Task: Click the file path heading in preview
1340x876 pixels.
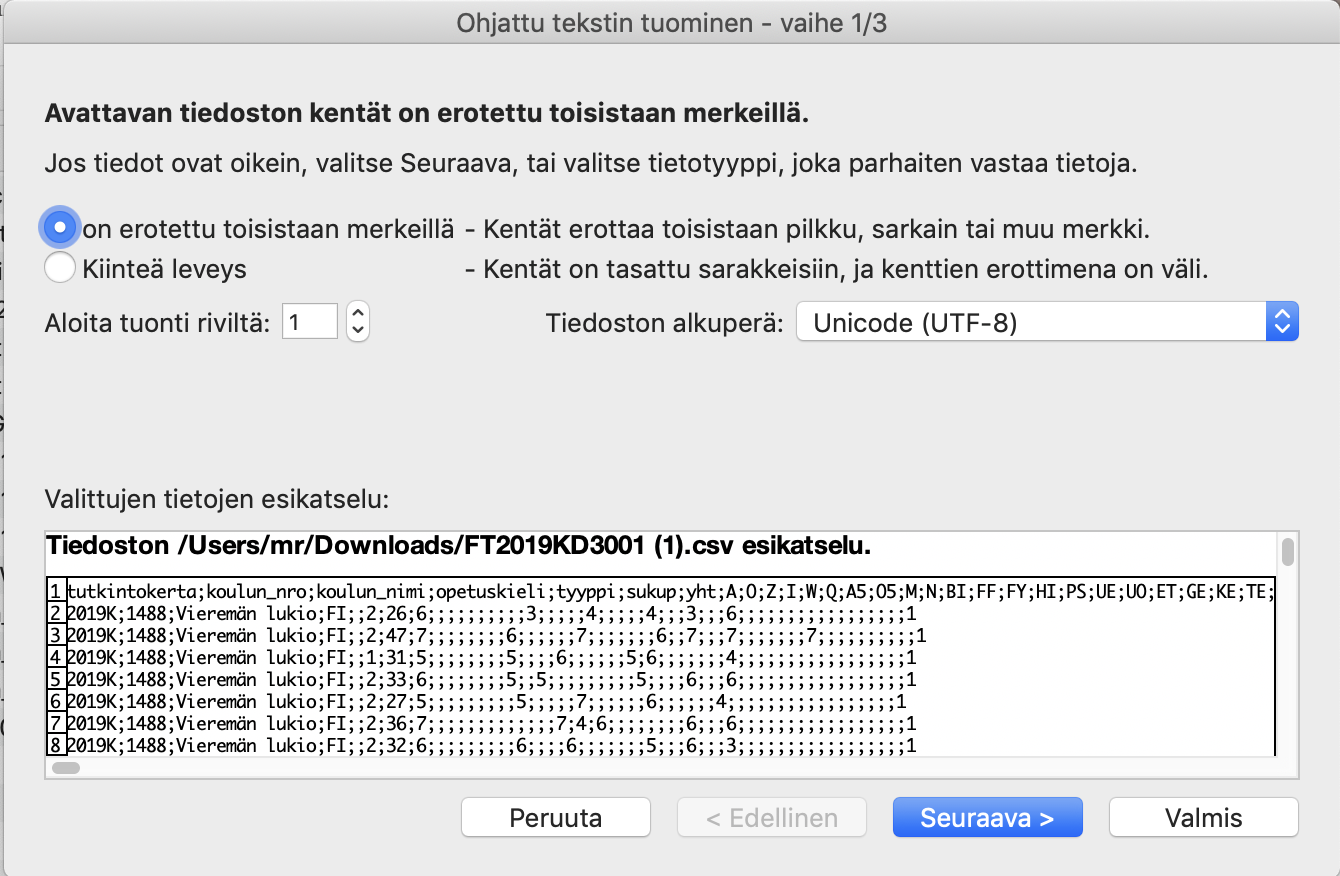Action: coord(459,546)
